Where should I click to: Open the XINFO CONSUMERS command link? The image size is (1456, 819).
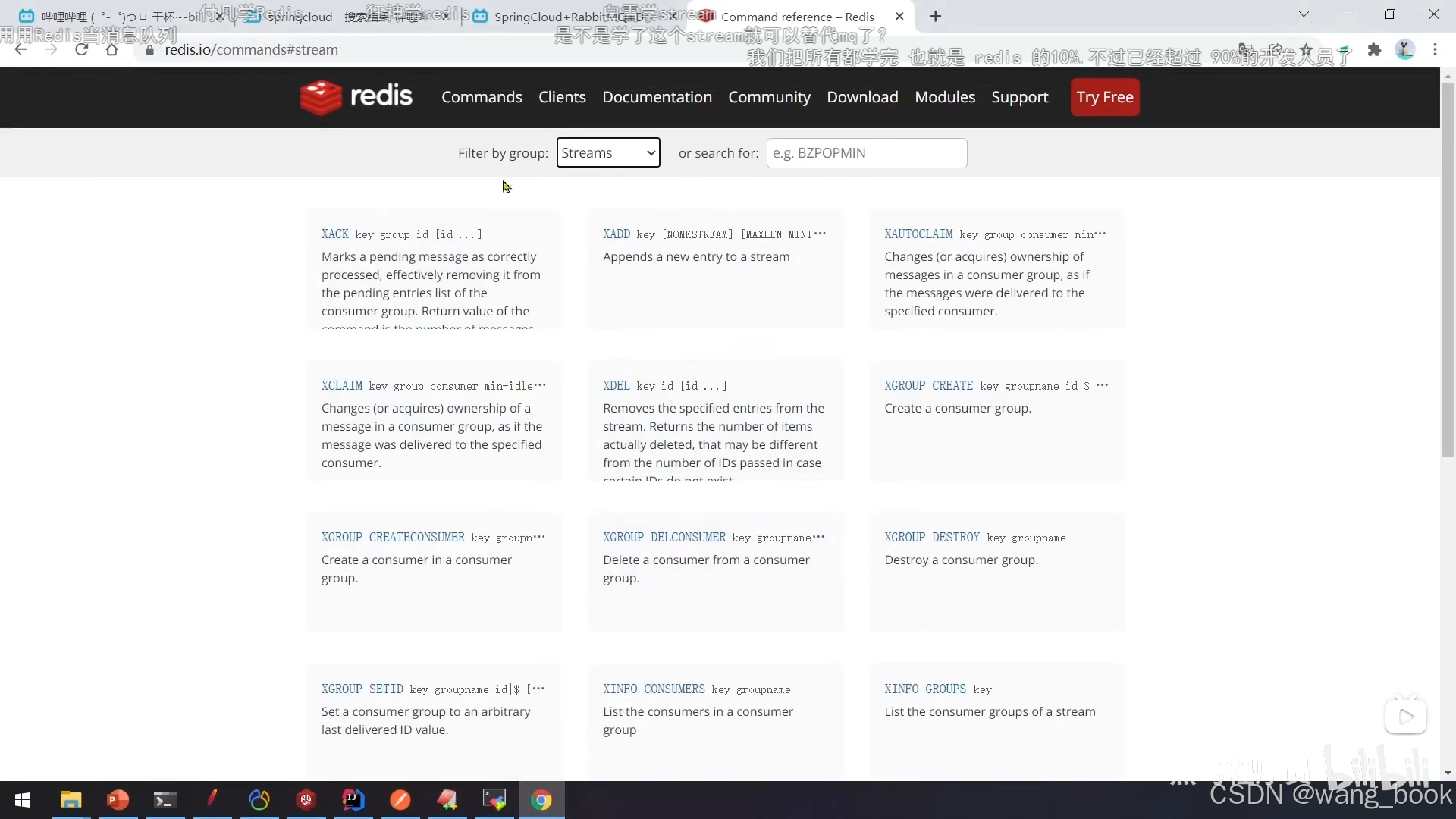(654, 689)
